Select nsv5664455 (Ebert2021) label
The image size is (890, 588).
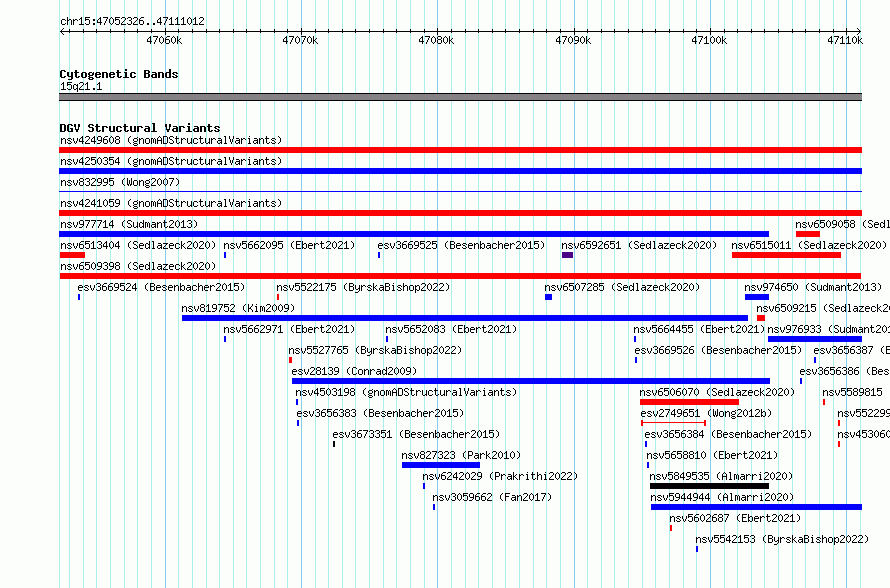point(699,329)
